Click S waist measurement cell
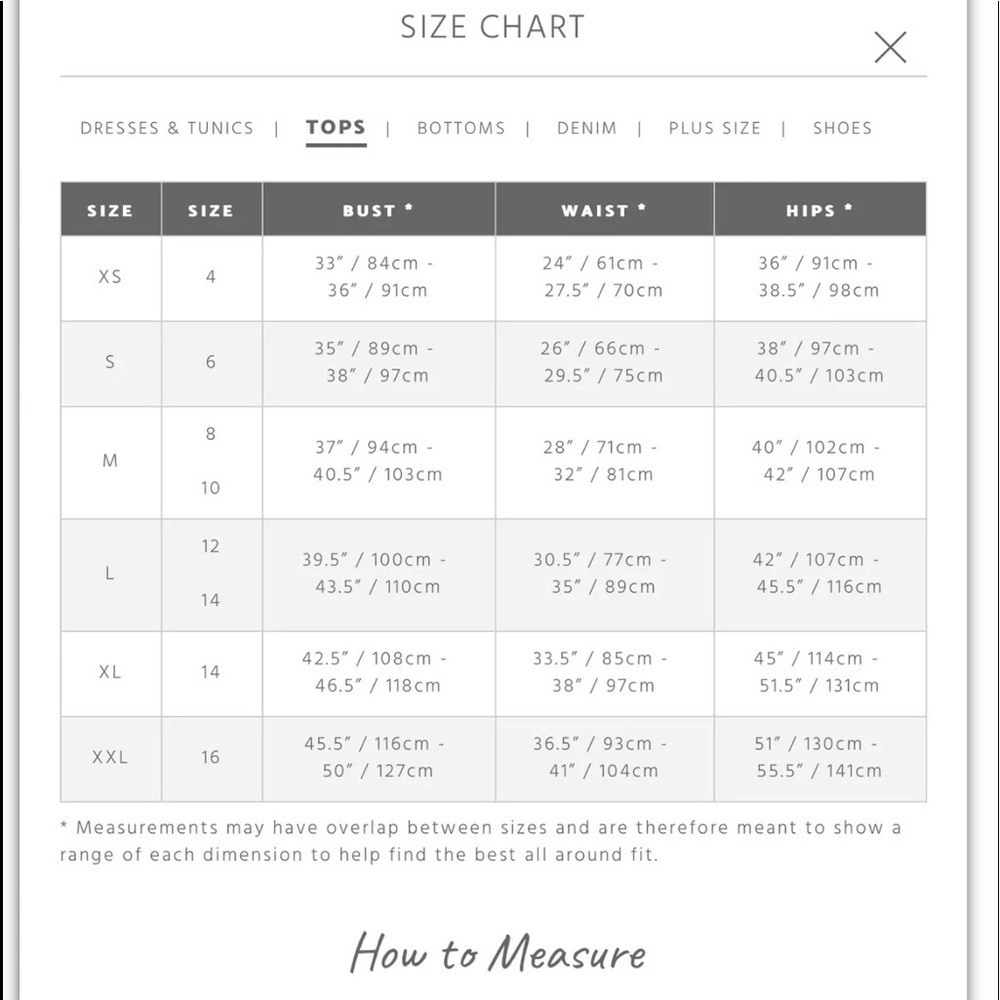Image resolution: width=1000 pixels, height=1000 pixels. [605, 363]
